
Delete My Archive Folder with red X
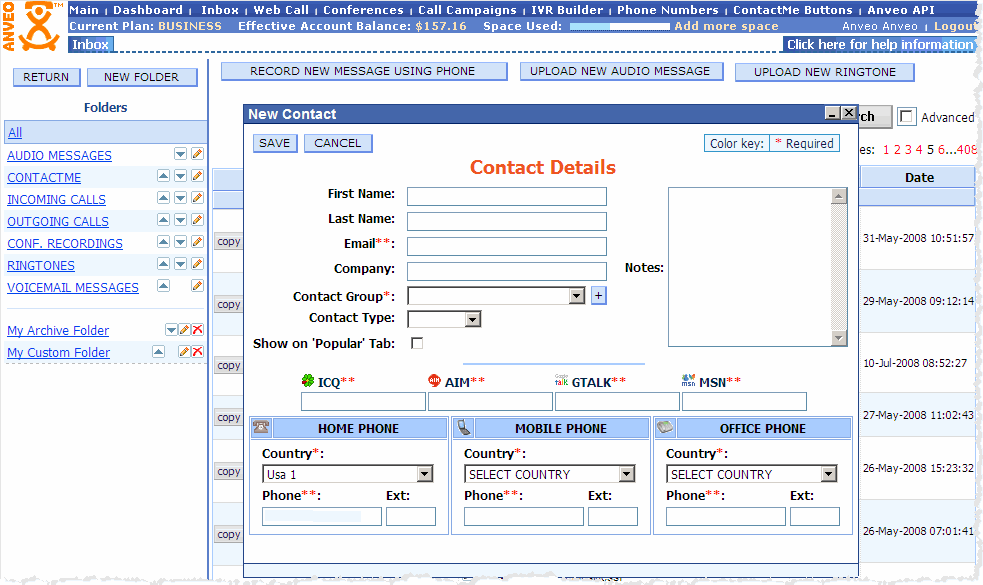click(197, 330)
